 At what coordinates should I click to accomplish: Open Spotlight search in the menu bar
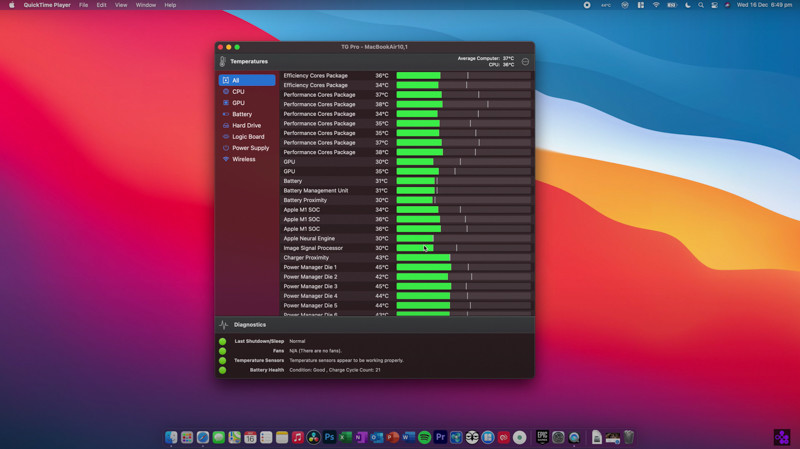point(701,5)
